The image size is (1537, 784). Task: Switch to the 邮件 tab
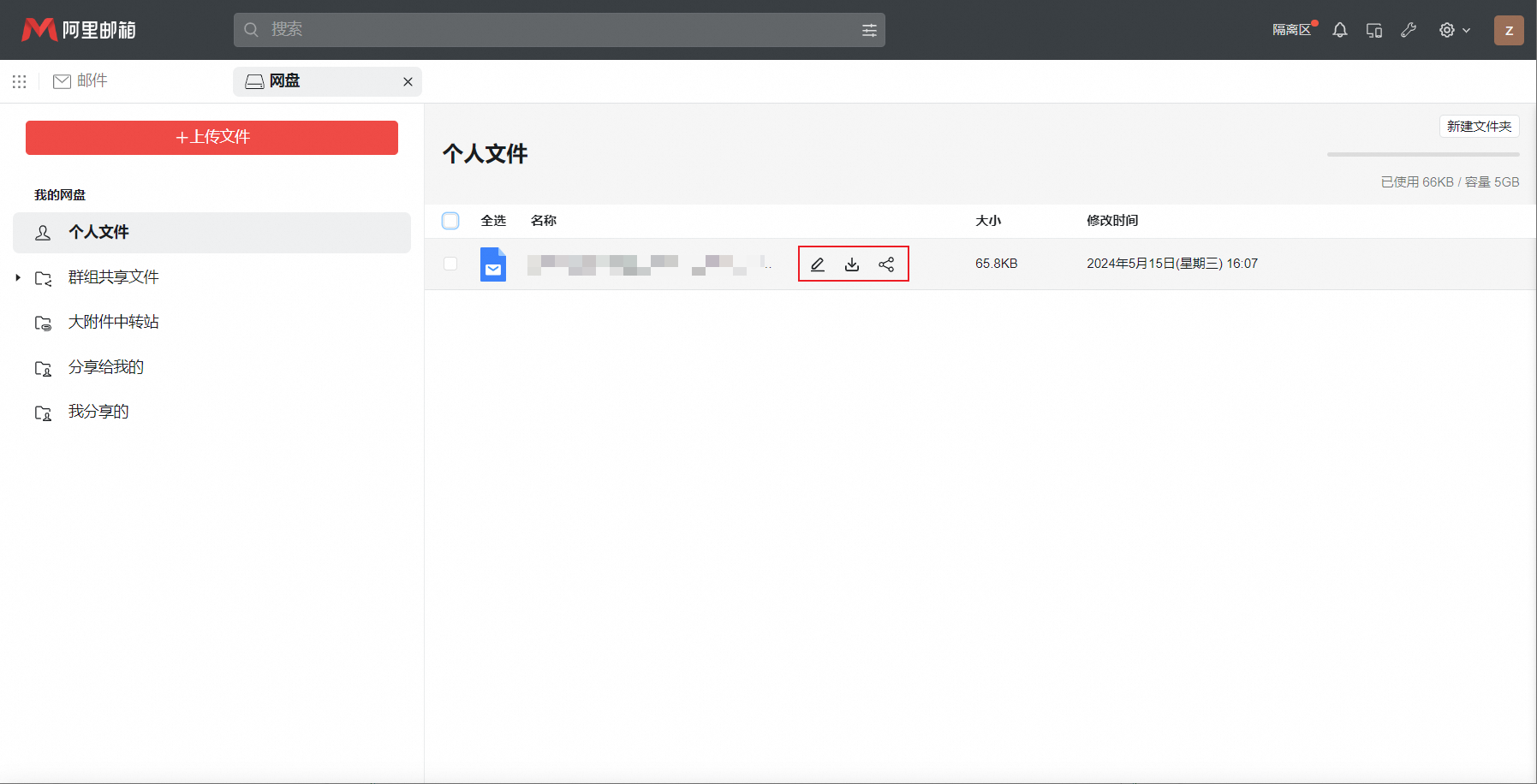[80, 80]
